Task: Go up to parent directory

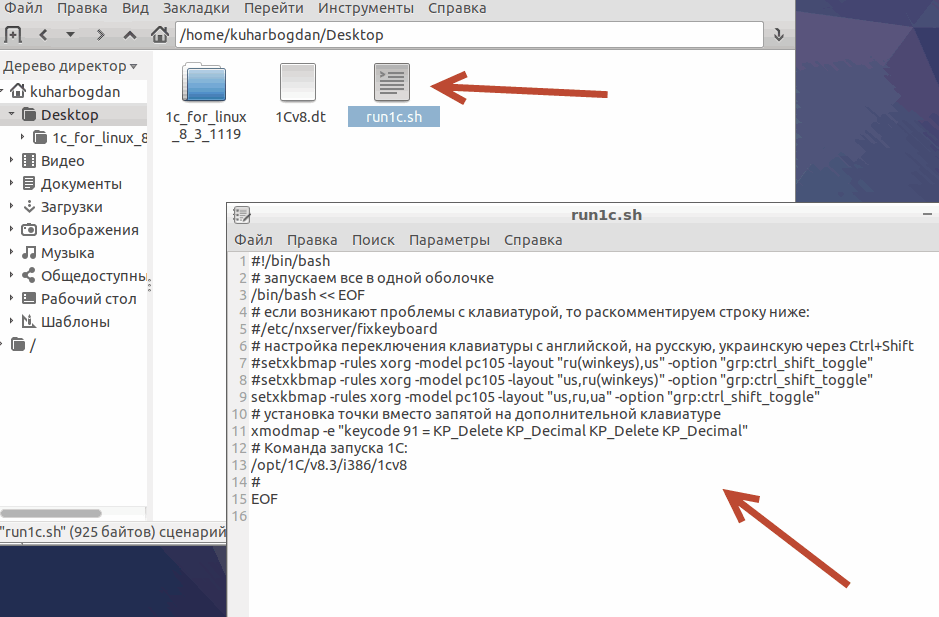Action: click(129, 35)
